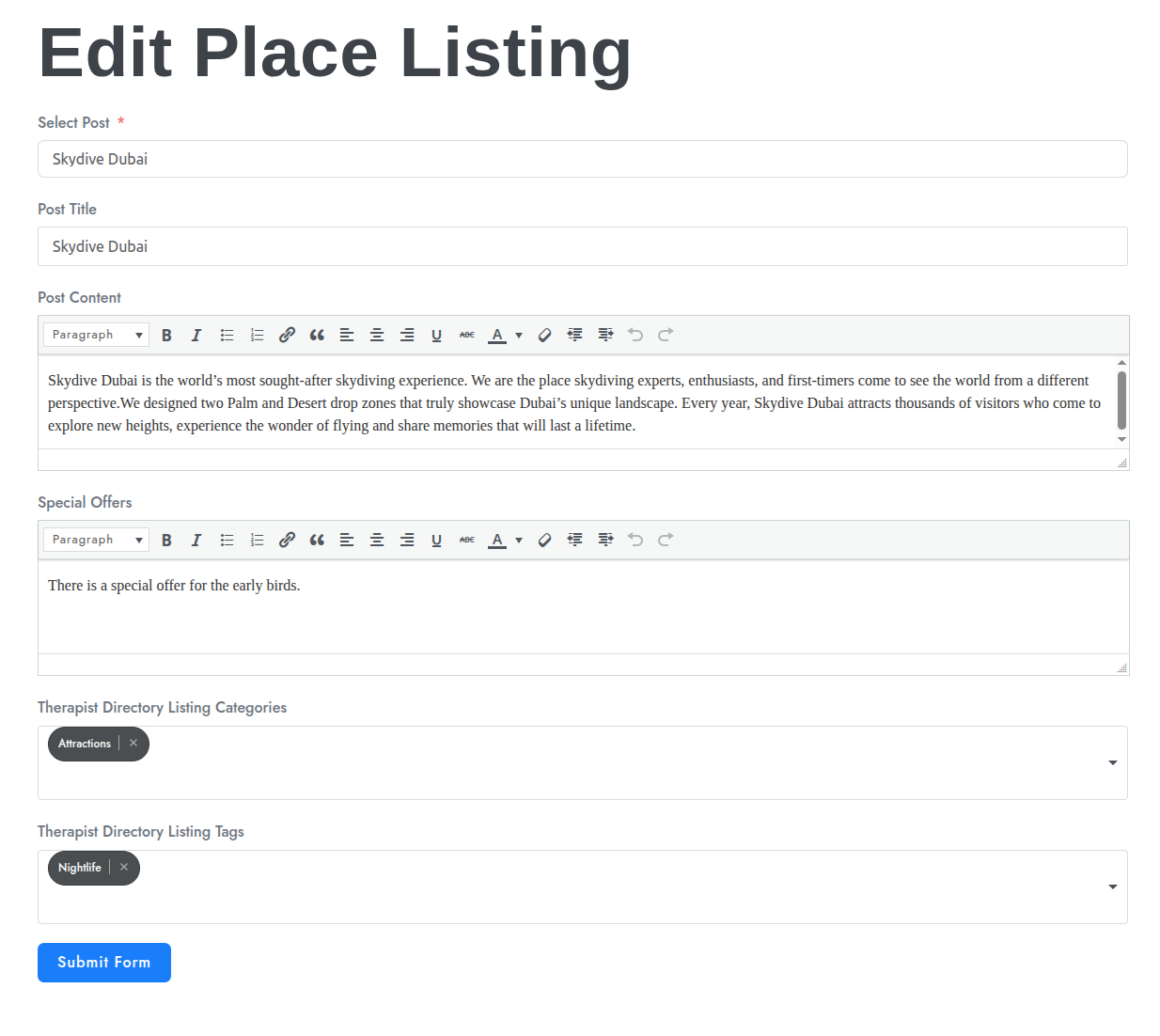Viewport: 1160px width, 1036px height.
Task: Toggle bold in Post Content editor
Action: pyautogui.click(x=166, y=336)
